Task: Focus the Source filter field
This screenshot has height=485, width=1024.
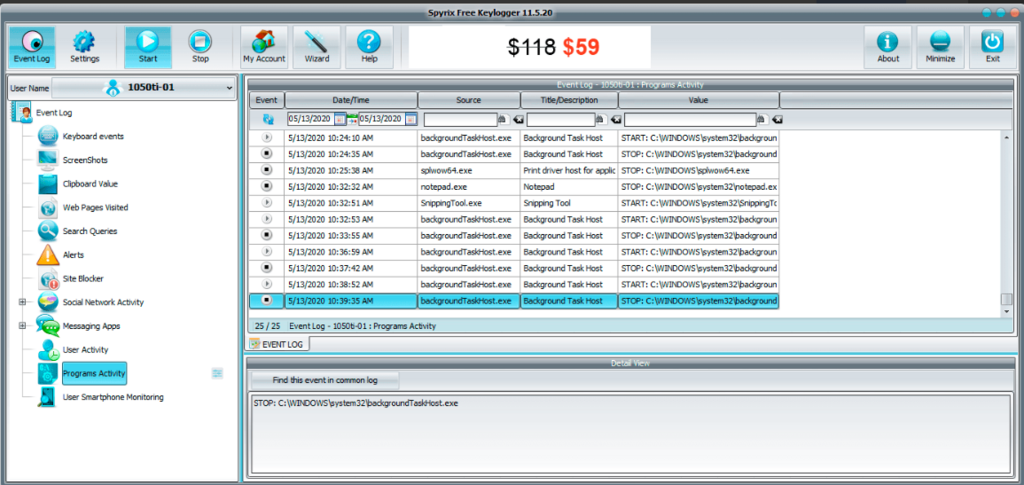Action: pyautogui.click(x=460, y=120)
